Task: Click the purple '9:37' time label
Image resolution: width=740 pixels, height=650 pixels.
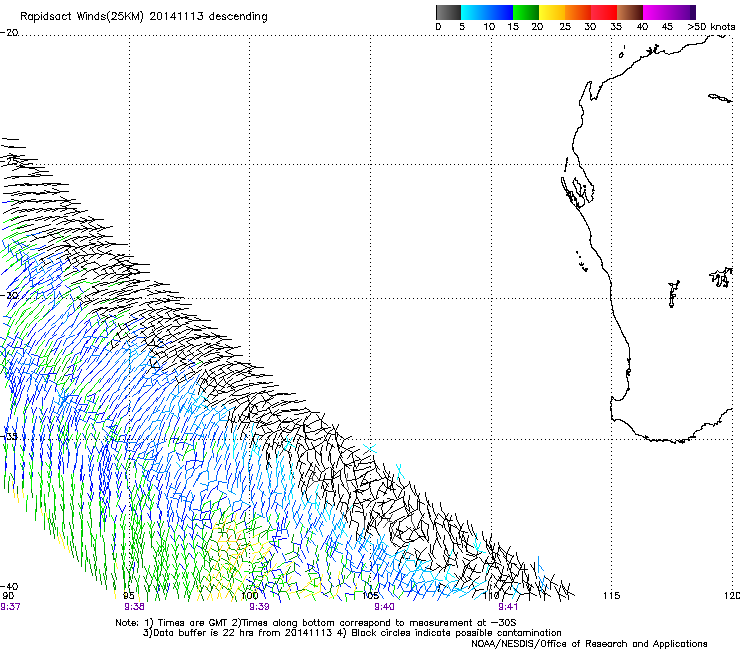Action: point(10,607)
